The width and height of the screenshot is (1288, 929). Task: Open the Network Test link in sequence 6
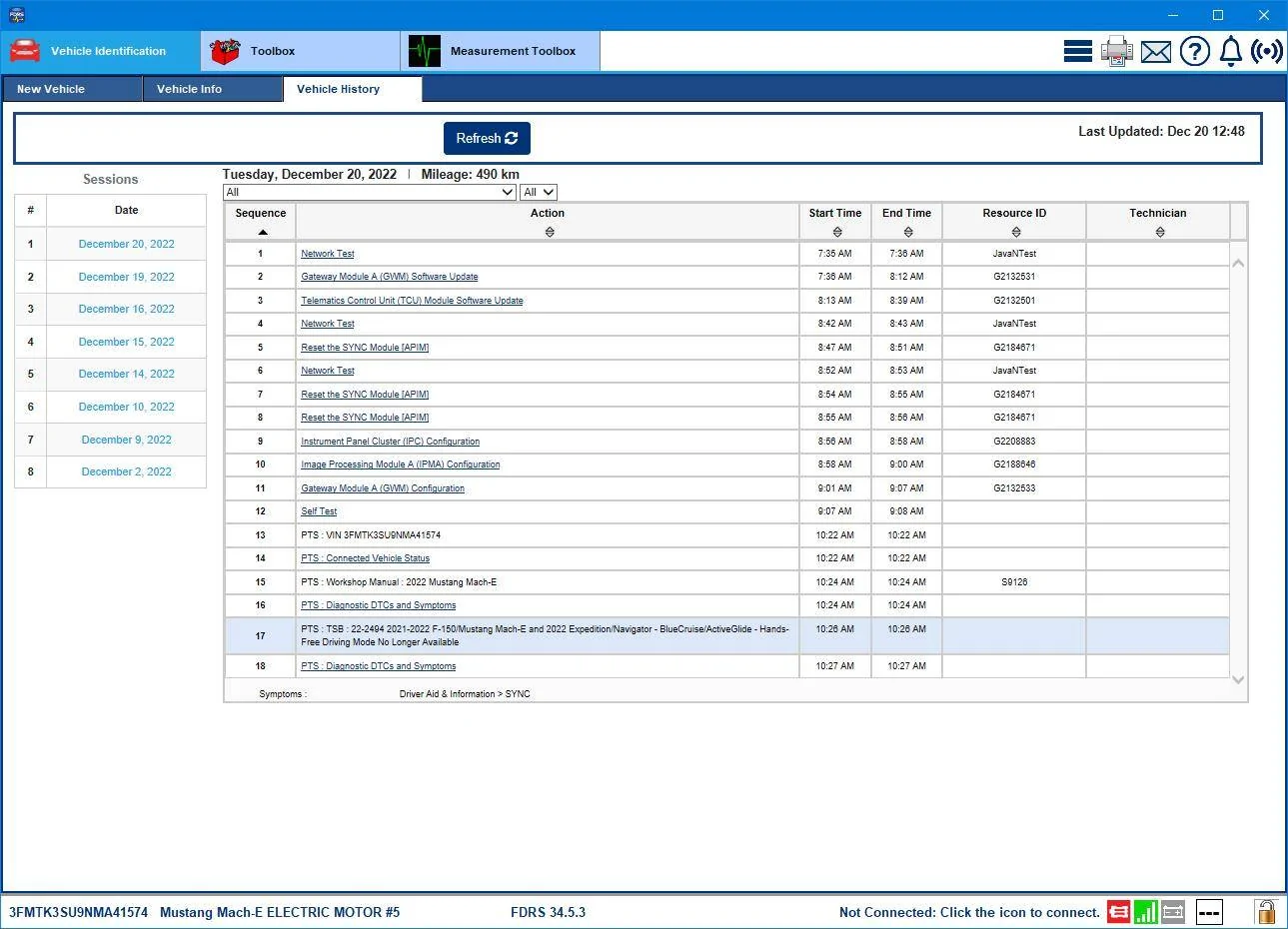(328, 371)
